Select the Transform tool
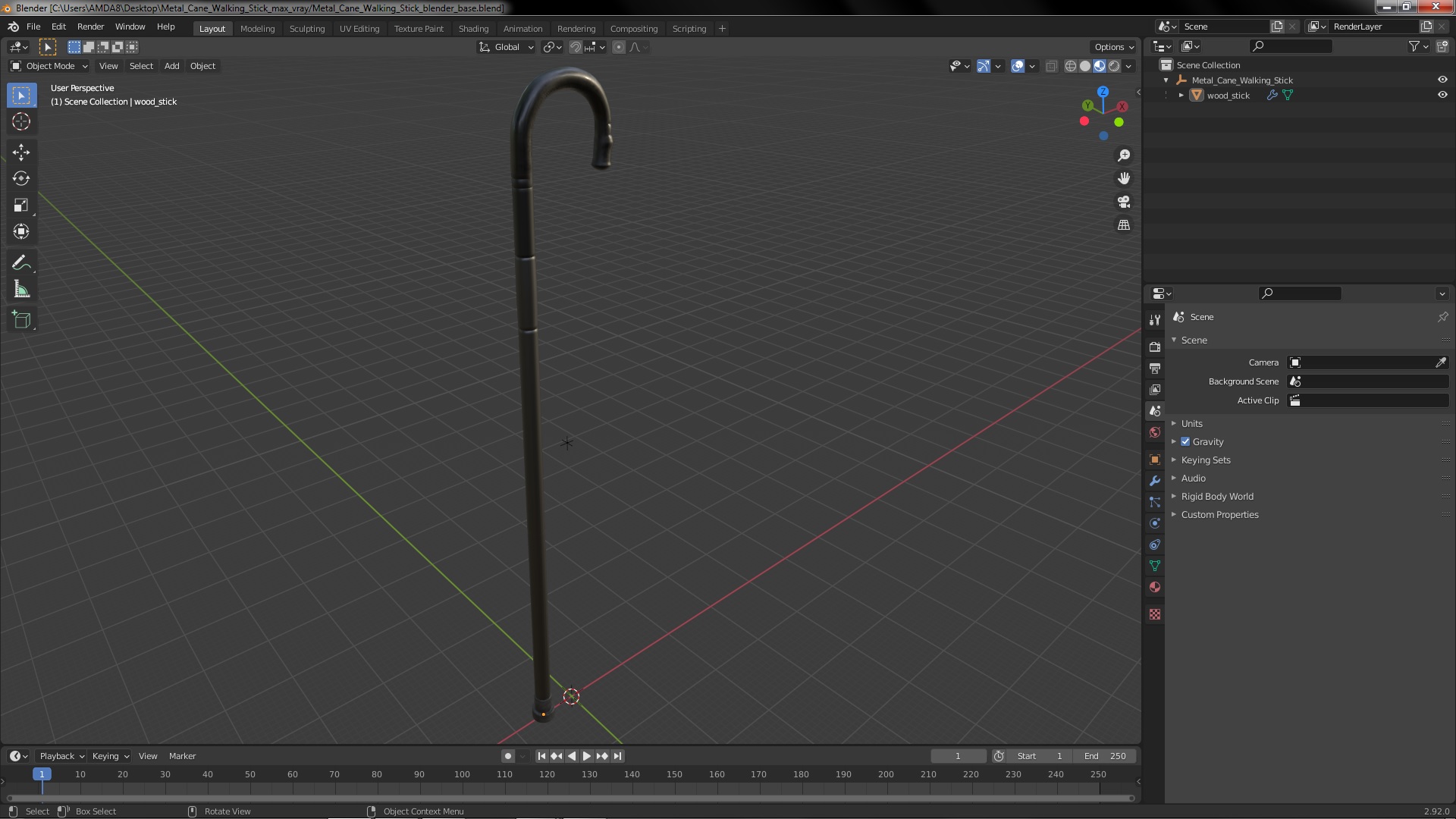The height and width of the screenshot is (819, 1456). point(21,232)
